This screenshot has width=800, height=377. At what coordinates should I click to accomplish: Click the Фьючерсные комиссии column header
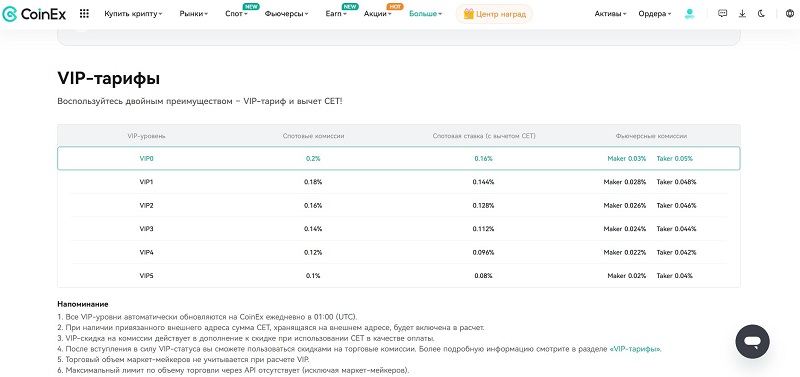[651, 136]
